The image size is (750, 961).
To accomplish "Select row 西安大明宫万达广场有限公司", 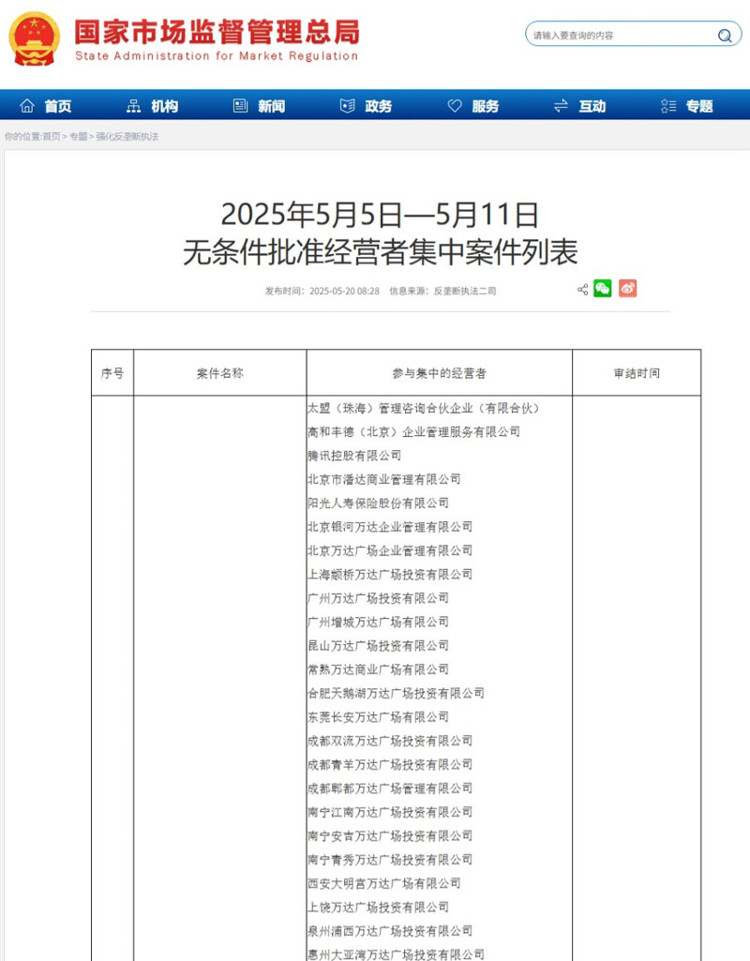I will click(x=384, y=884).
